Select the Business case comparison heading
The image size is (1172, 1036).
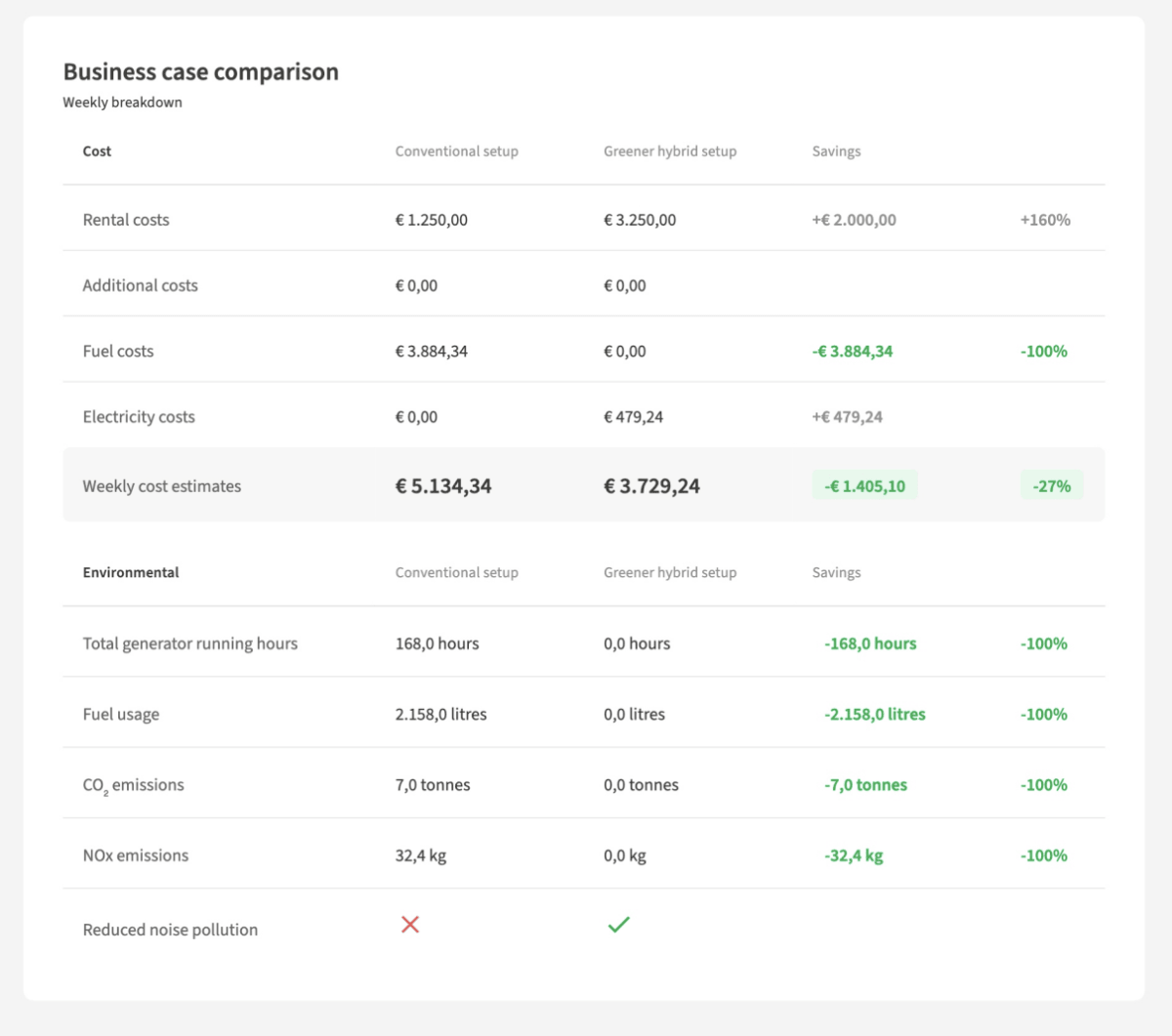click(200, 72)
